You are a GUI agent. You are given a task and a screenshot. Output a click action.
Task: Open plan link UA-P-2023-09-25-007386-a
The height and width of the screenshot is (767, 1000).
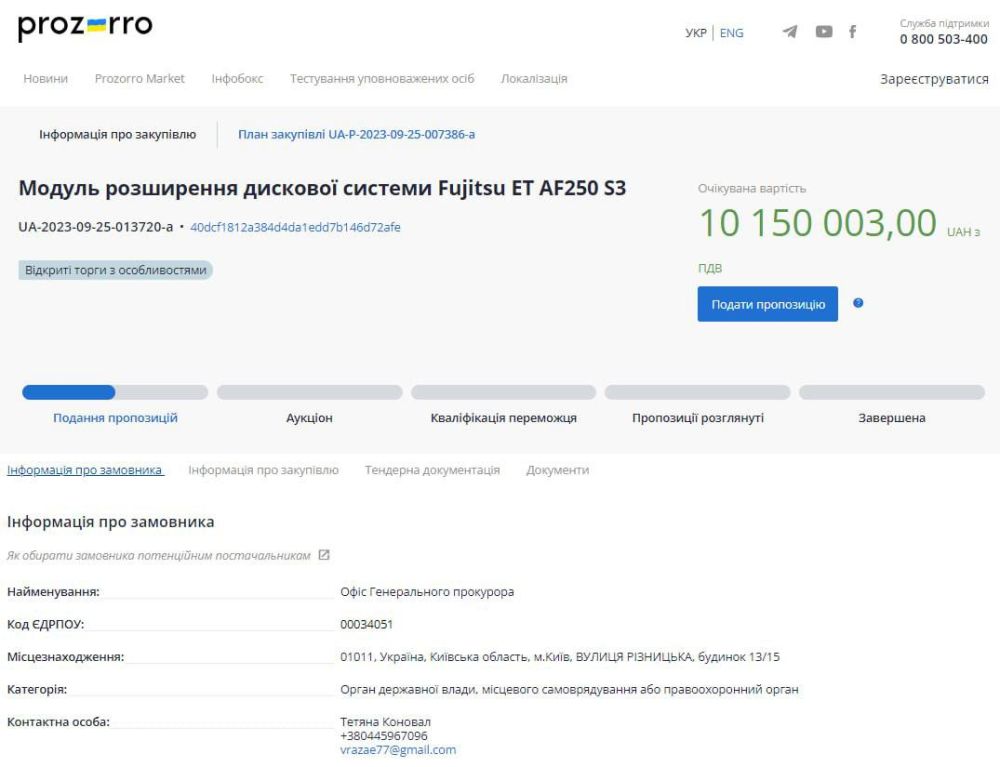pos(356,134)
